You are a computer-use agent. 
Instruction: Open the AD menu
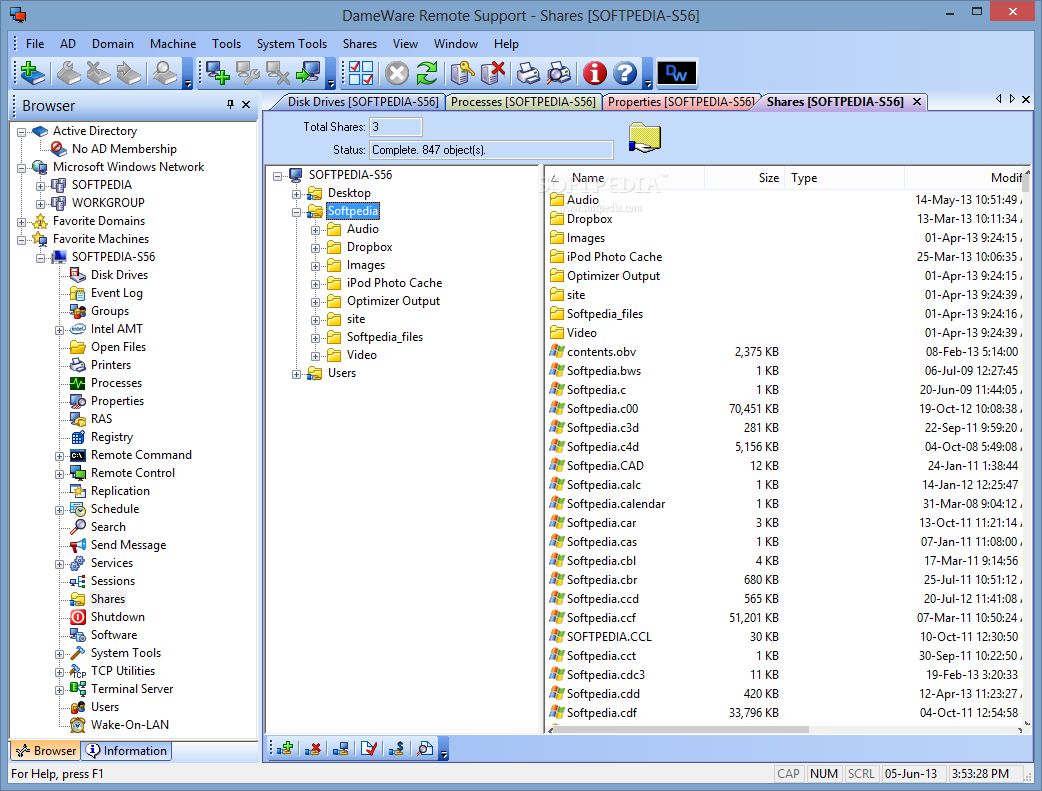point(68,44)
